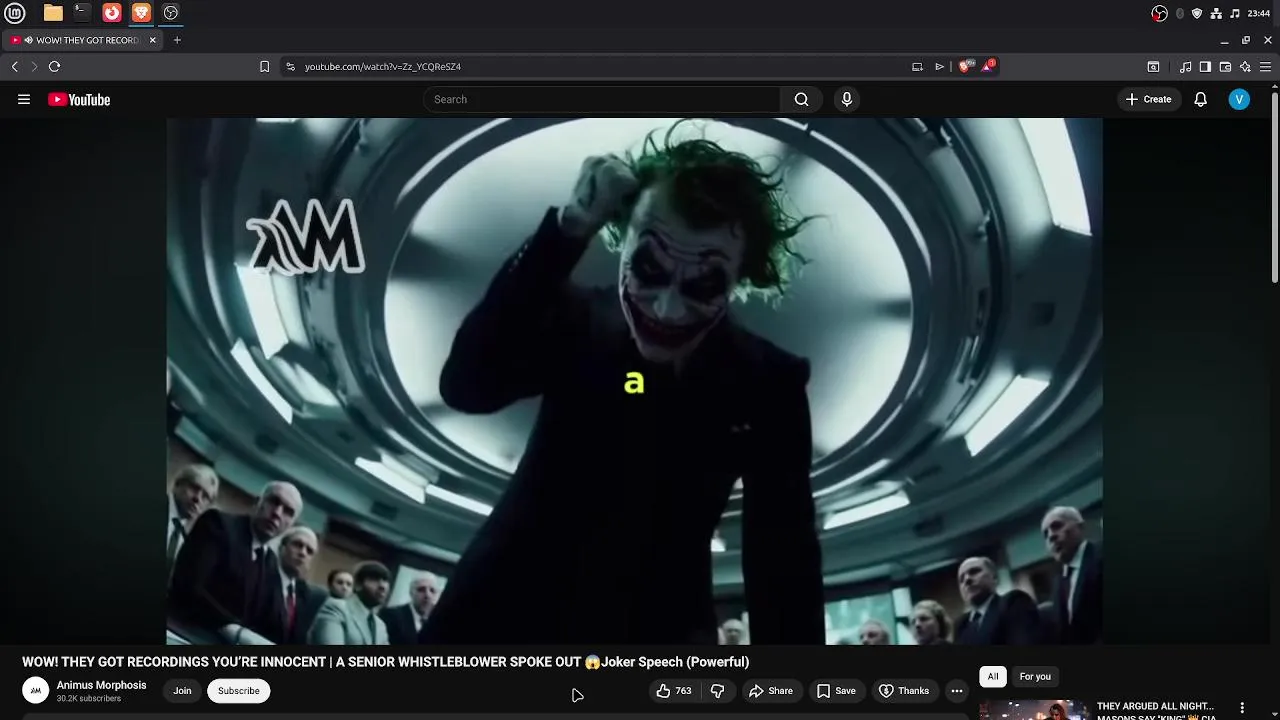Install or cast icon in address bar
Viewport: 1280px width, 720px height.
tap(917, 67)
